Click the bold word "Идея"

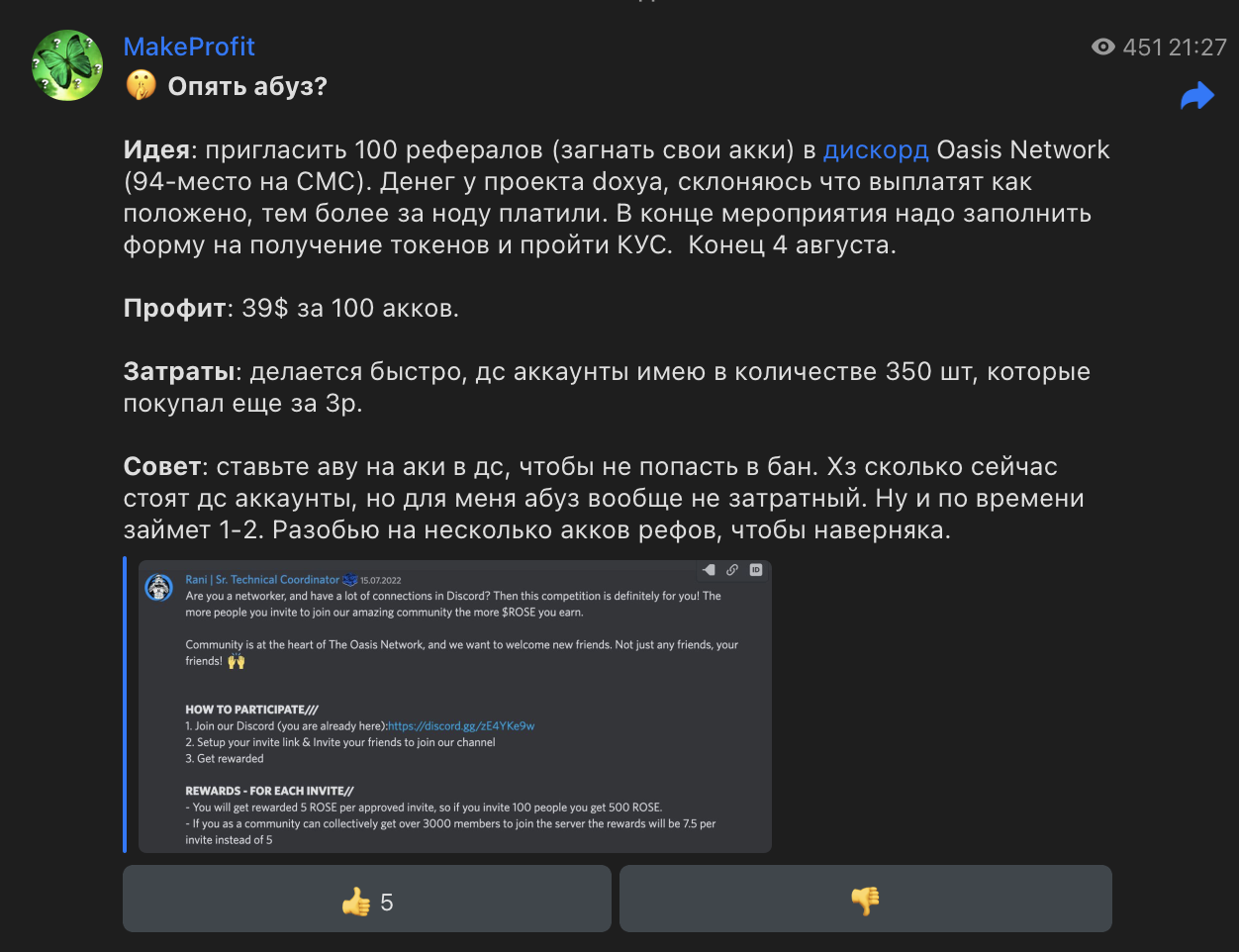click(156, 150)
